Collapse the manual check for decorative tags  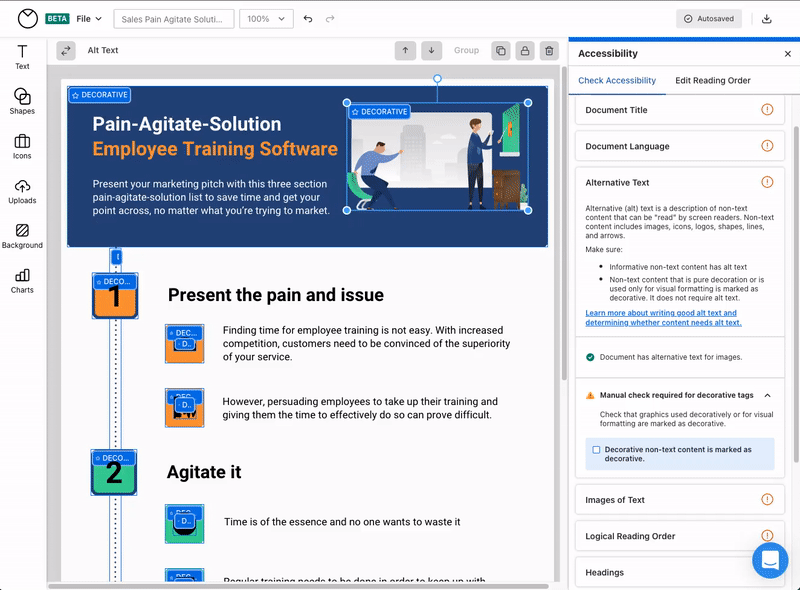[767, 395]
